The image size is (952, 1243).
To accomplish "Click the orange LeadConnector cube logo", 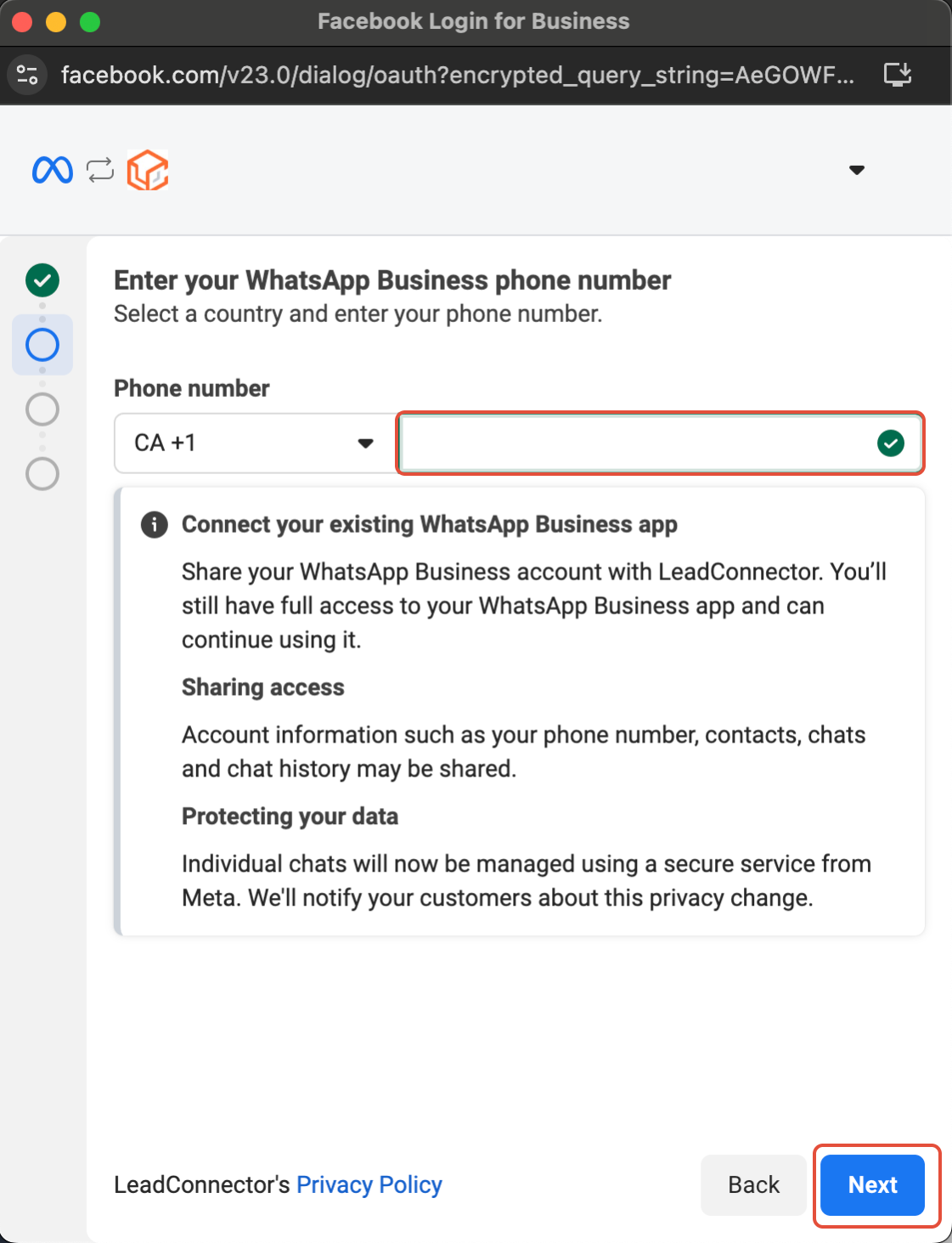I will 148,170.
